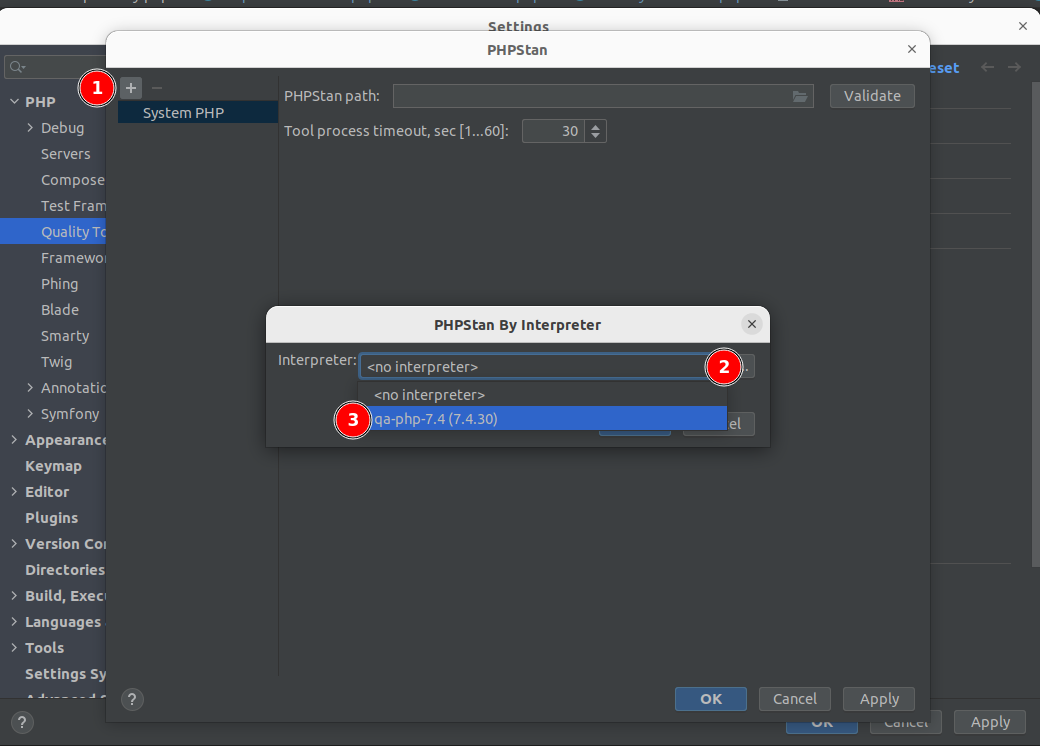Viewport: 1040px width, 746px height.
Task: Add a new PHPStan configuration with plus button
Action: pyautogui.click(x=131, y=88)
